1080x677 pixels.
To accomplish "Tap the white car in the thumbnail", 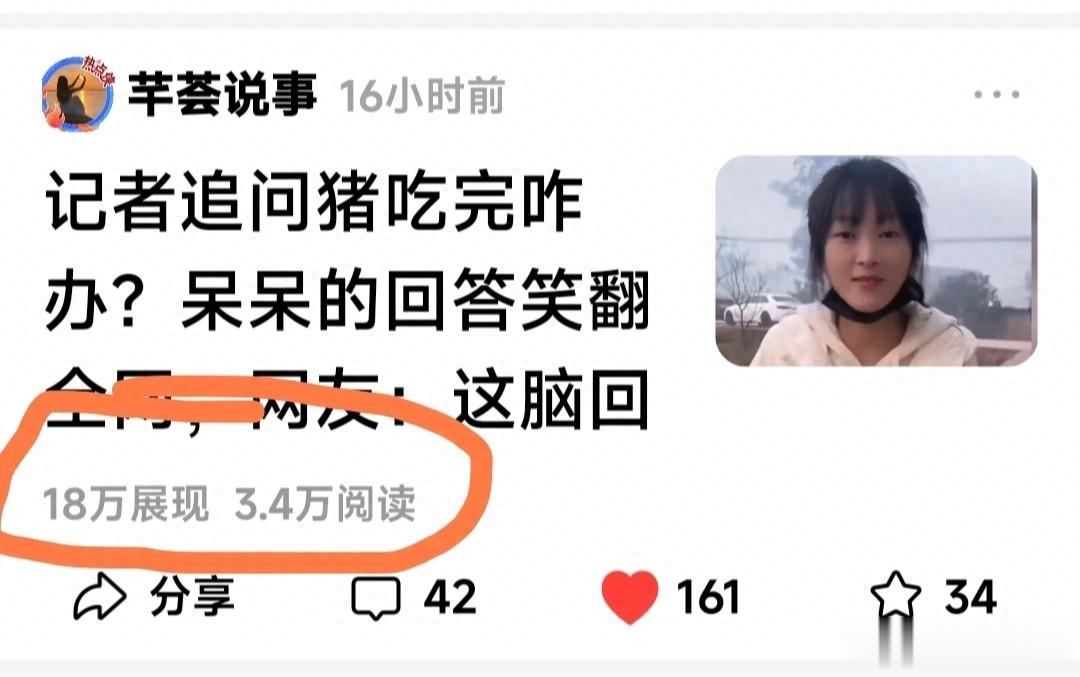I will click(x=759, y=310).
